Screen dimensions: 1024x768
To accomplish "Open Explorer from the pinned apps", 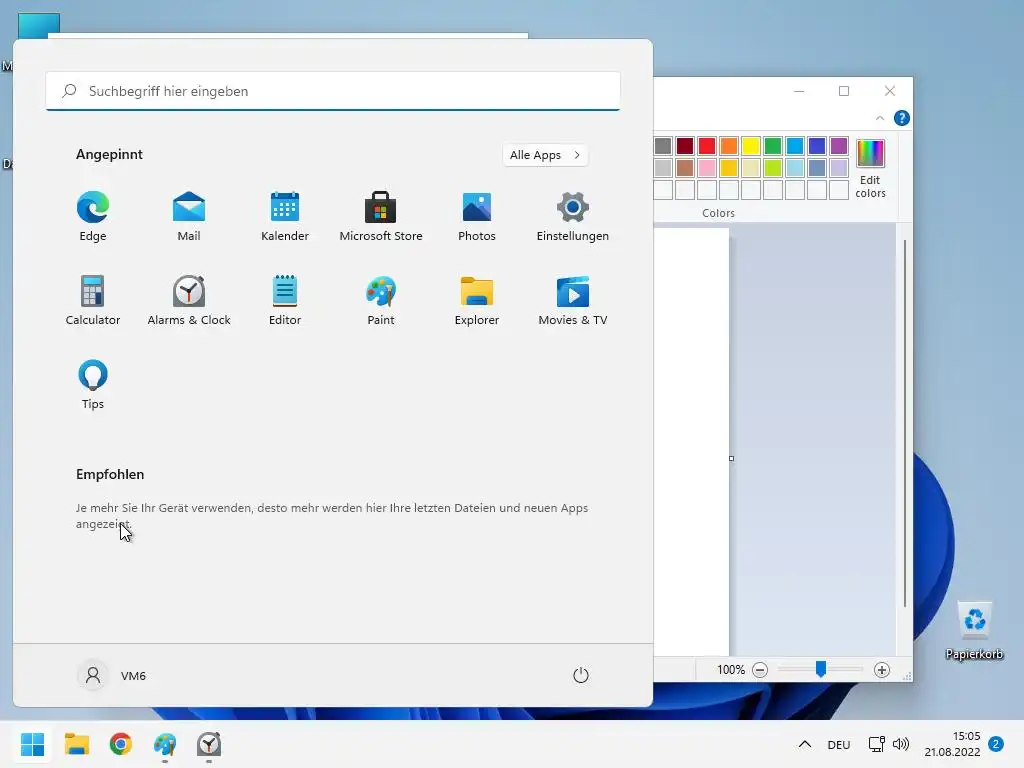I will pyautogui.click(x=477, y=300).
